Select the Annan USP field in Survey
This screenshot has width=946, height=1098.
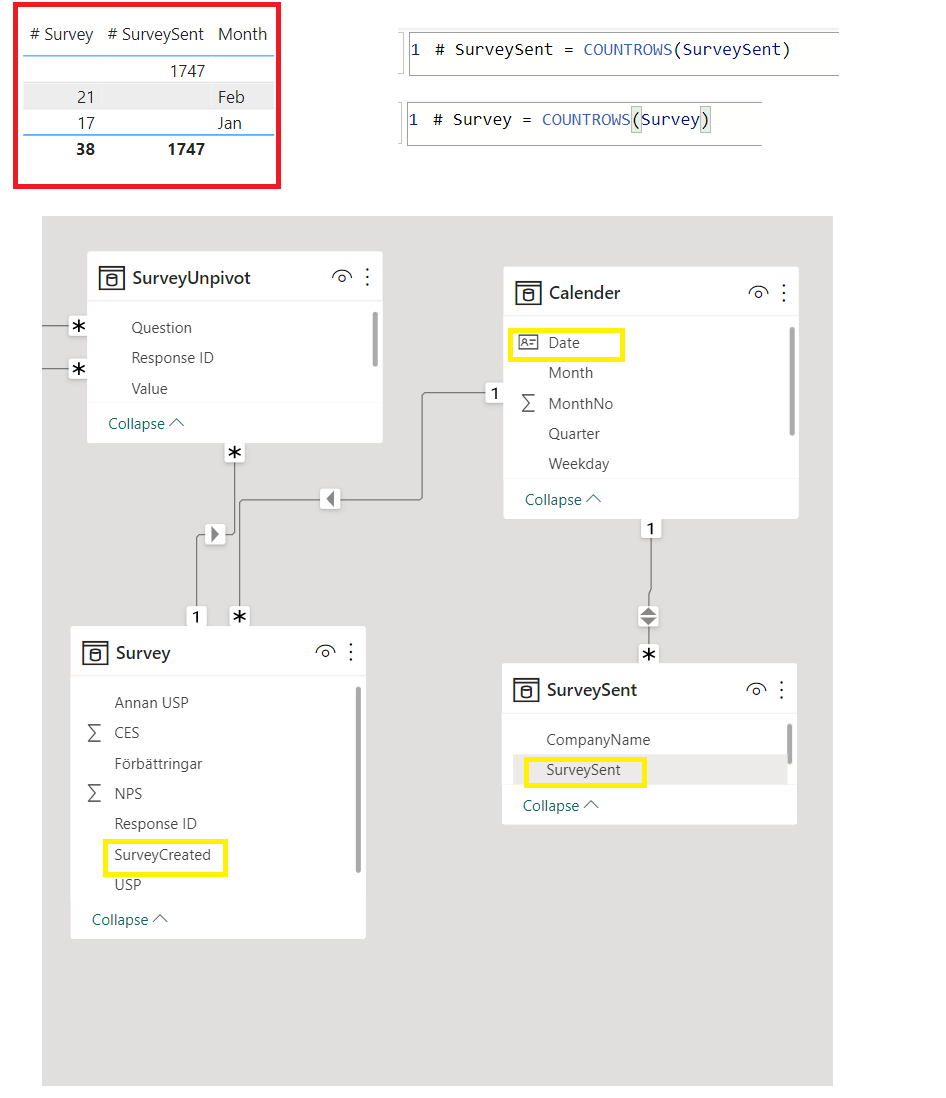[151, 702]
